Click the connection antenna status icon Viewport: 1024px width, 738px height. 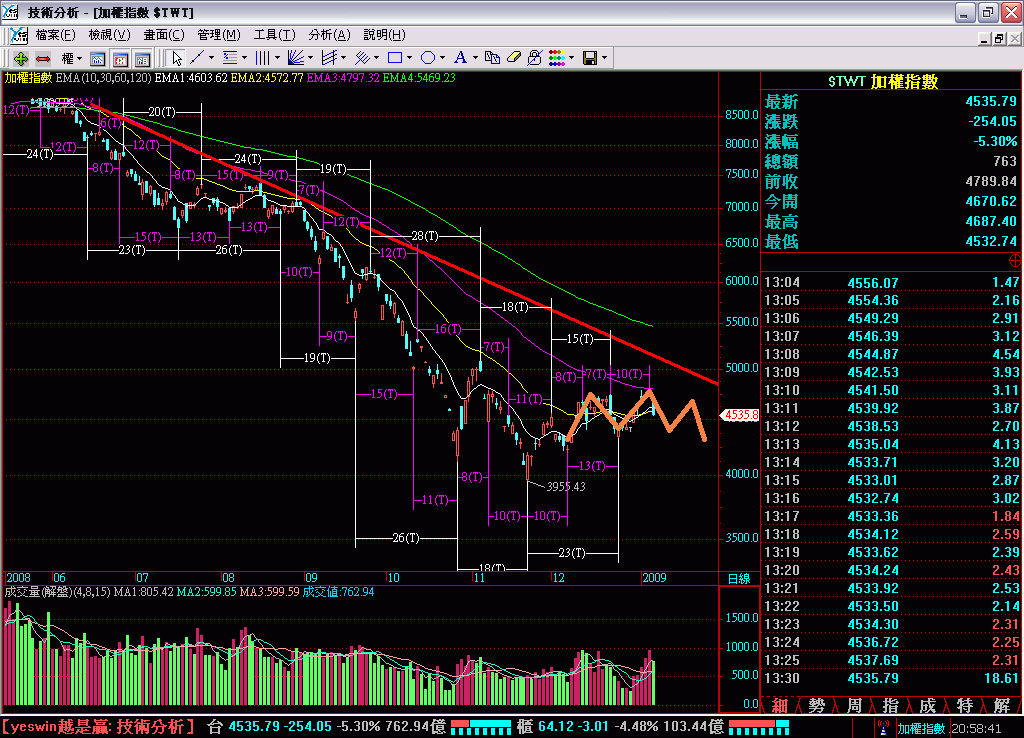tap(883, 728)
